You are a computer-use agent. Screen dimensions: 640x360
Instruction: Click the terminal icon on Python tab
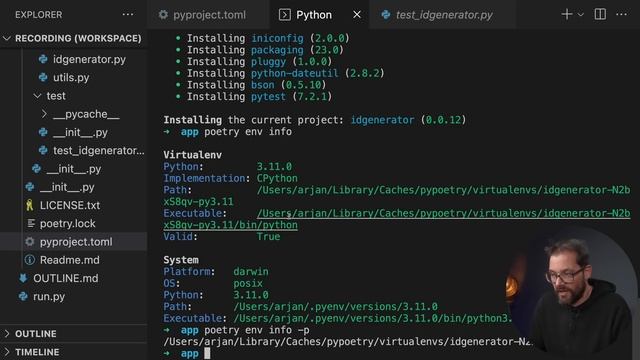point(284,15)
